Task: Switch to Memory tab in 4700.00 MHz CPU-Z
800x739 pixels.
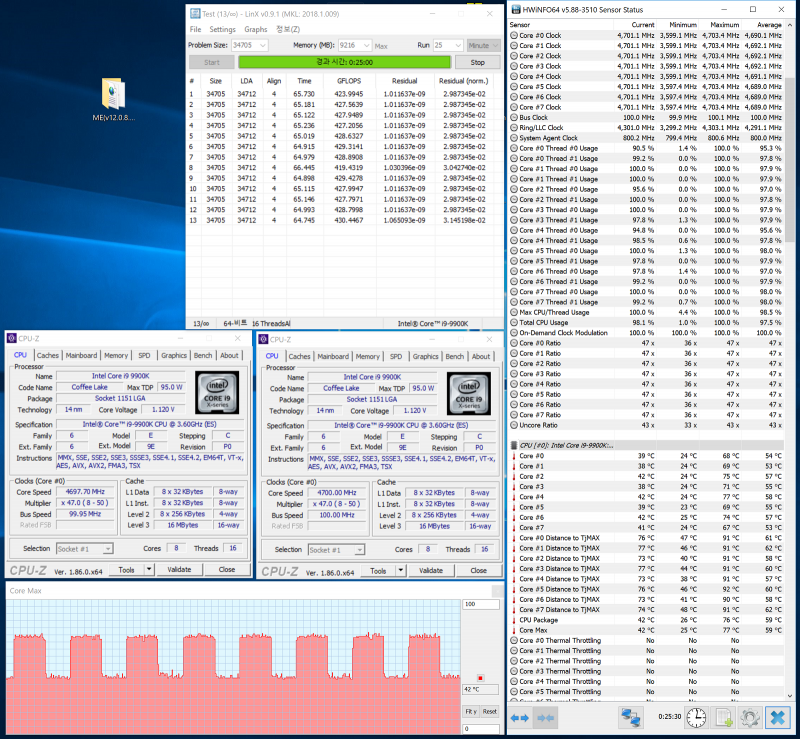Action: (368, 356)
